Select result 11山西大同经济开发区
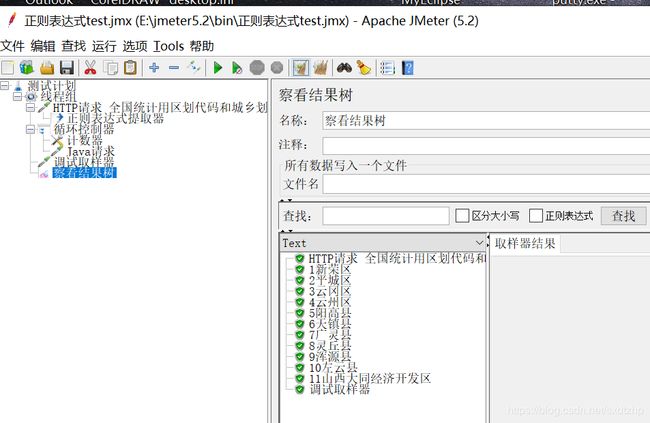The image size is (650, 423). point(370,378)
